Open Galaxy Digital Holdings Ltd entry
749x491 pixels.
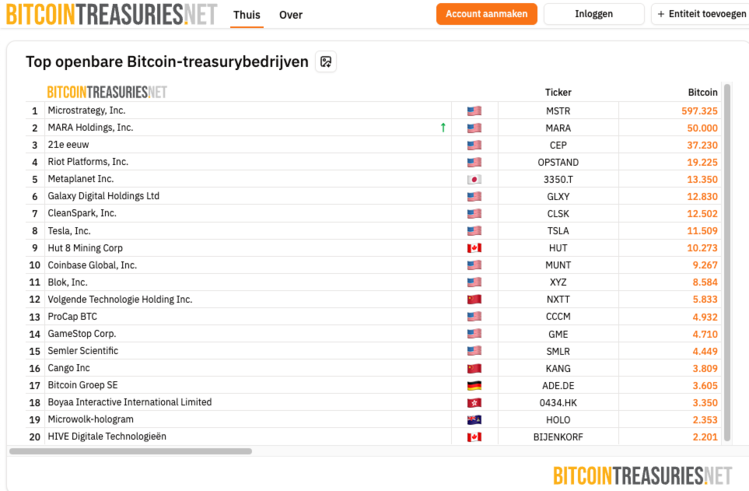click(x=103, y=196)
